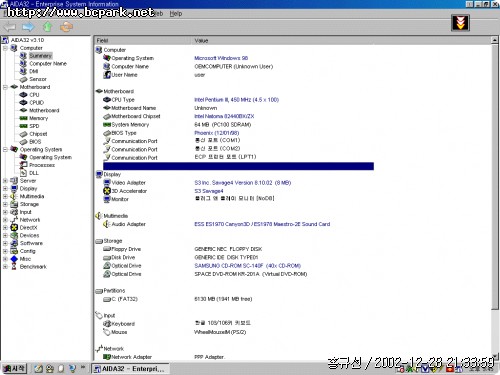This screenshot has width=500, height=375.
Task: Click the System Memory row icon
Action: coord(107,125)
